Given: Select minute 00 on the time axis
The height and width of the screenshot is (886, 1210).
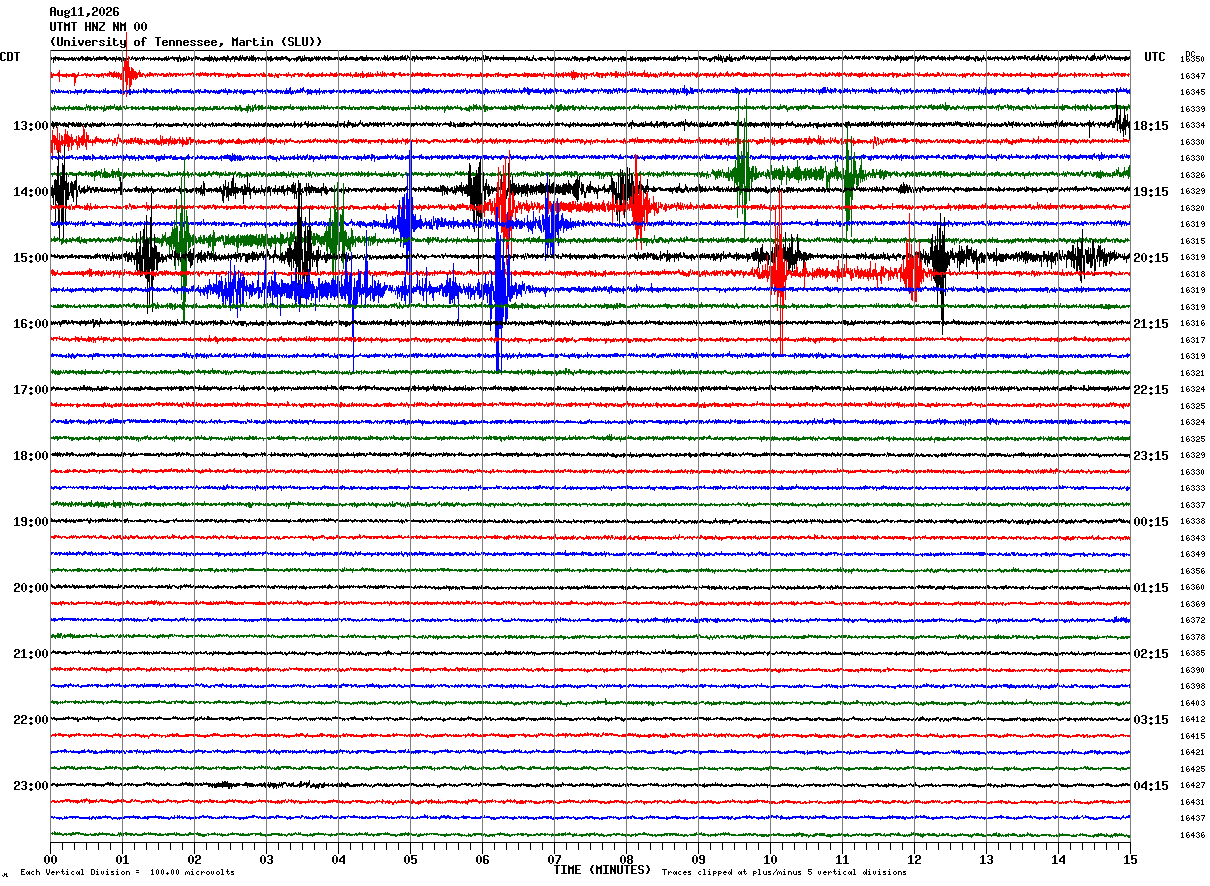Looking at the screenshot, I should tap(50, 859).
